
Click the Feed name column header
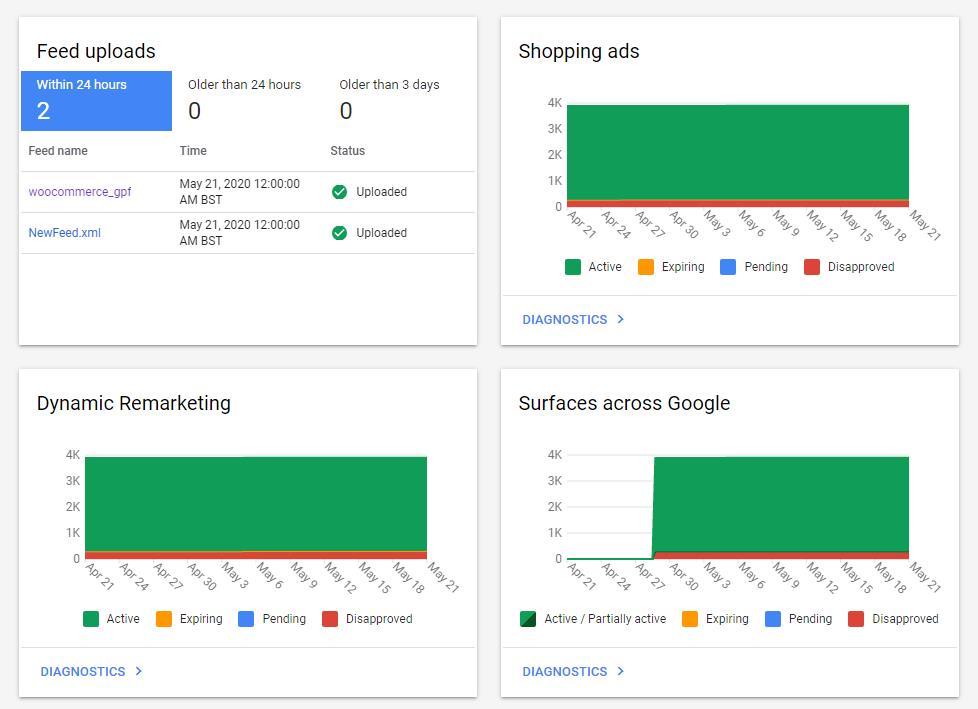click(x=58, y=150)
